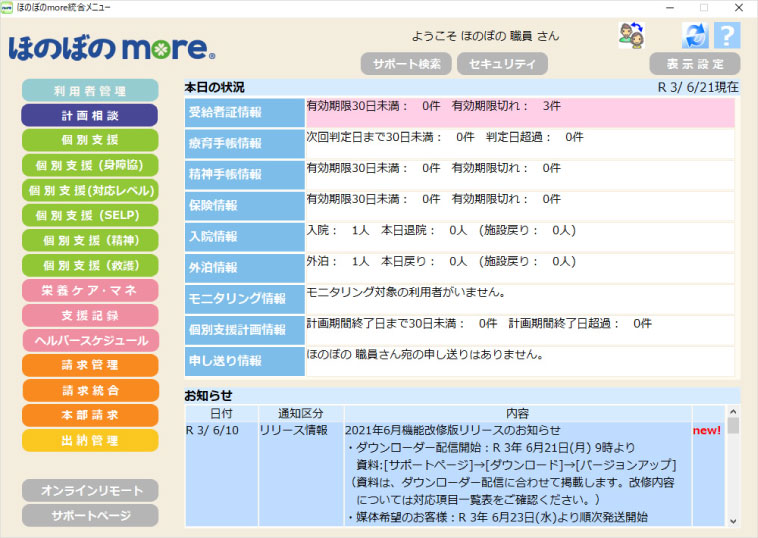The image size is (758, 538).
Task: Click the ほのぼのmore logo
Action: click(111, 47)
